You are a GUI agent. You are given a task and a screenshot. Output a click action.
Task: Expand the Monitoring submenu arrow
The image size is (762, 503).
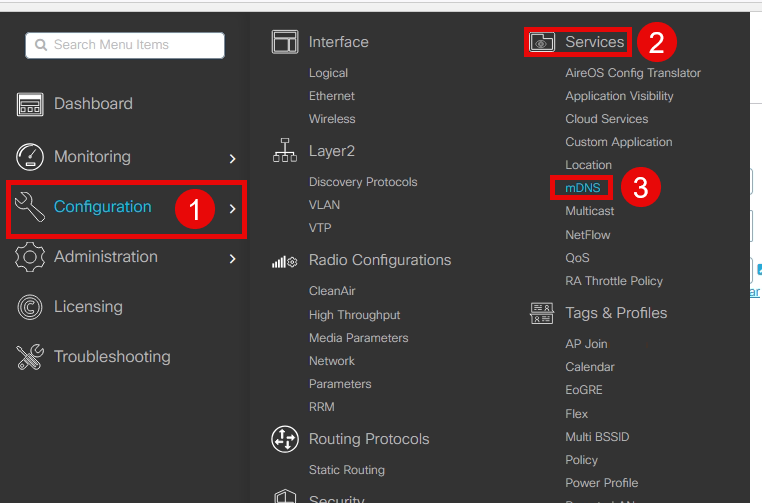232,158
